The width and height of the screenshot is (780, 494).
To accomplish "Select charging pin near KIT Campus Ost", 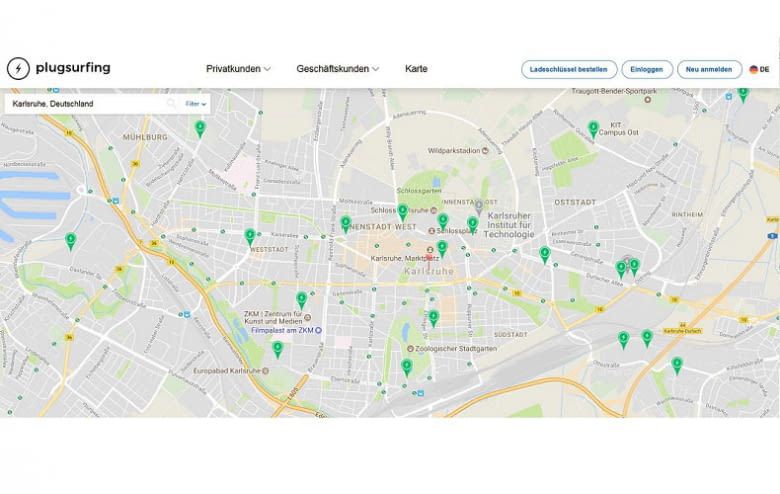I will (593, 129).
